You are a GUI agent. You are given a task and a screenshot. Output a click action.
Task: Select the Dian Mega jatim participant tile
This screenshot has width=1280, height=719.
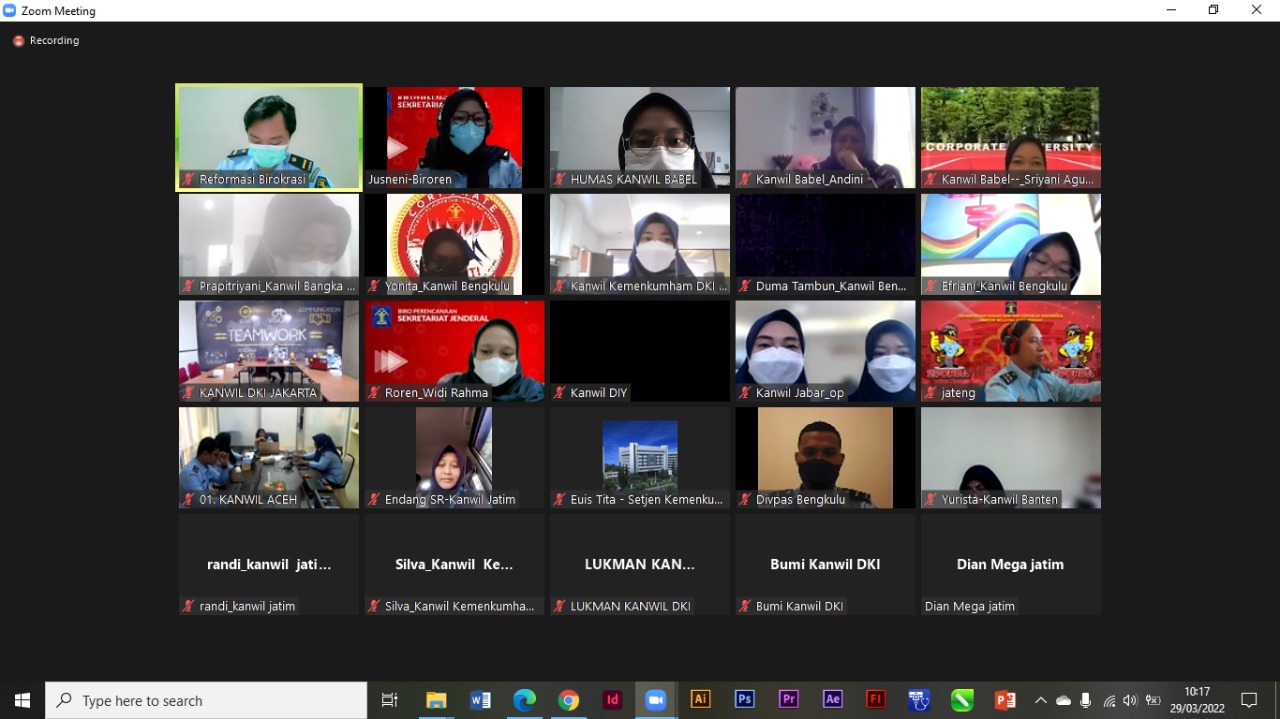1010,564
